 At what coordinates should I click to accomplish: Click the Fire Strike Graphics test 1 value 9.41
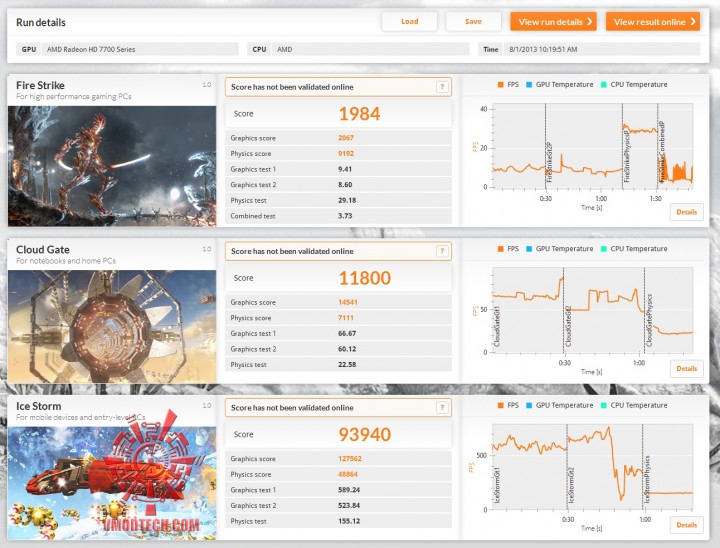(345, 169)
